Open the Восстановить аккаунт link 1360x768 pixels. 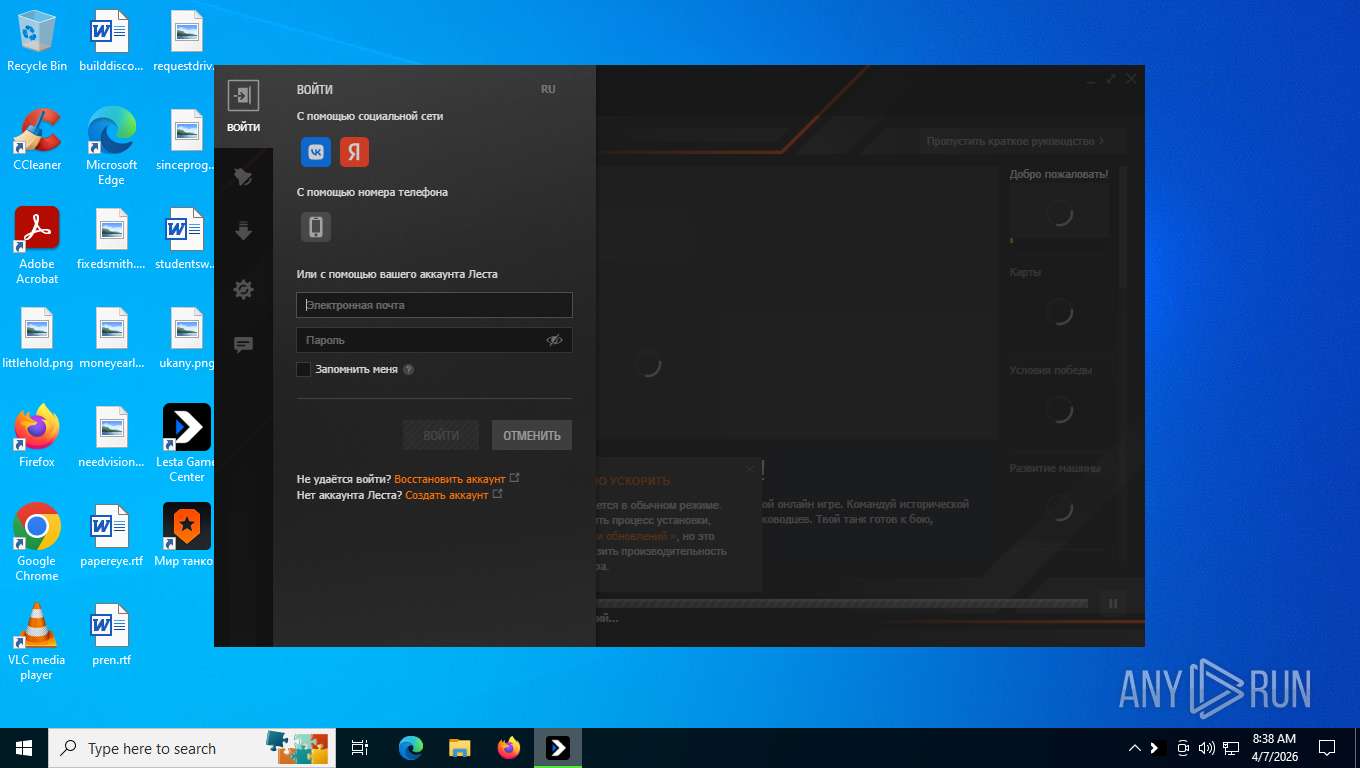450,480
